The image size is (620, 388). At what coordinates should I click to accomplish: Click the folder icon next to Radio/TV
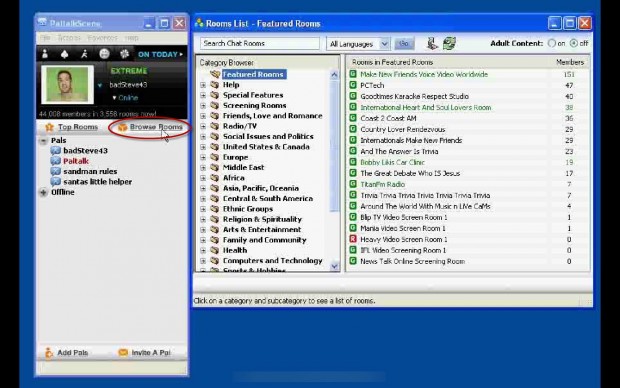coord(215,126)
